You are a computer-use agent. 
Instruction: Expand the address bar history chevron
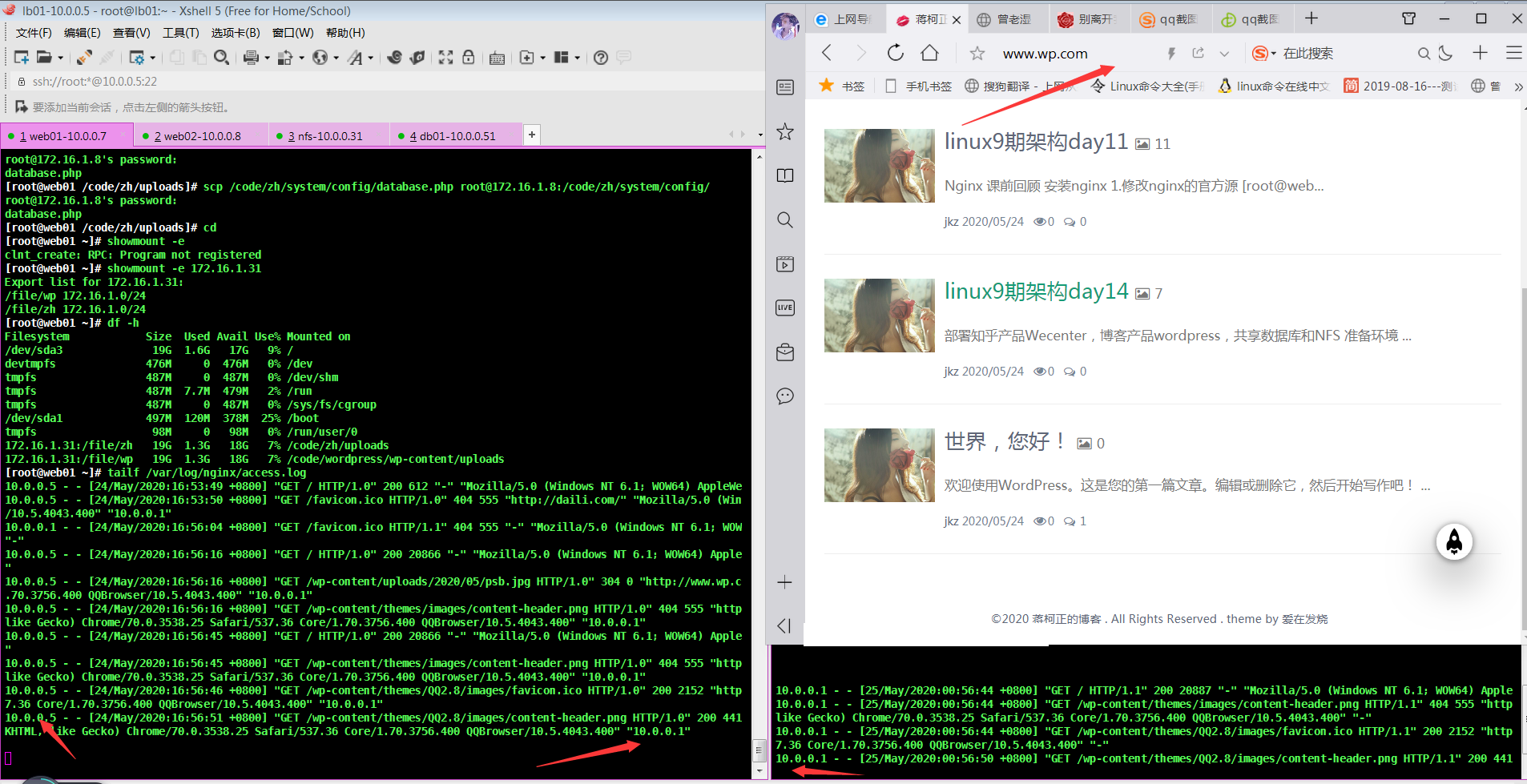click(1224, 54)
